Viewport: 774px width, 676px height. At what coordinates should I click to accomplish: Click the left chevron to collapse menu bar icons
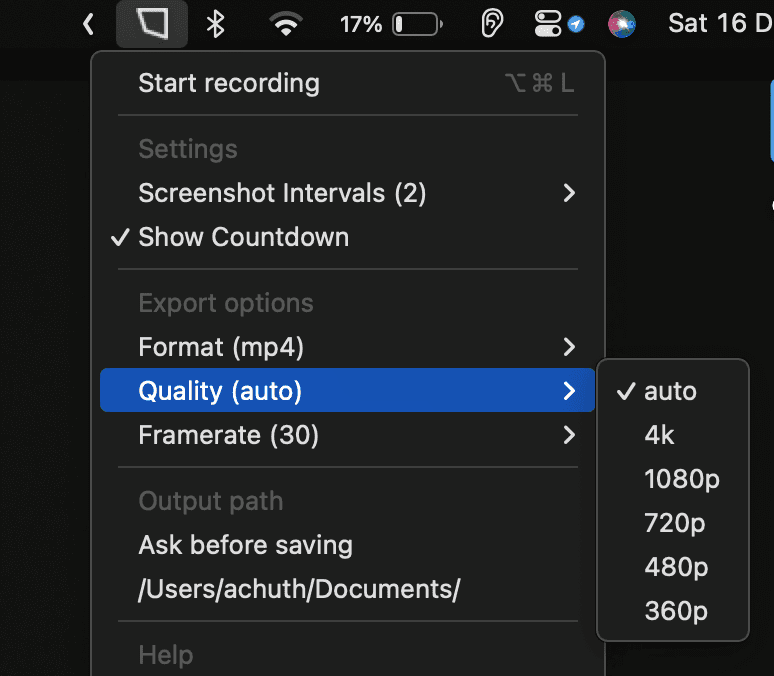[88, 24]
